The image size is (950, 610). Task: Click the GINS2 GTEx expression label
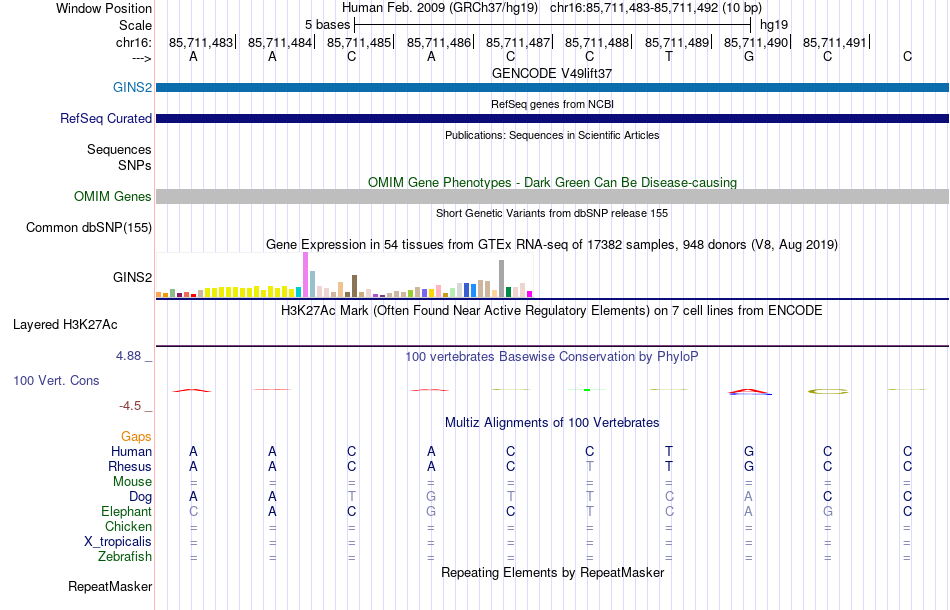(x=132, y=277)
